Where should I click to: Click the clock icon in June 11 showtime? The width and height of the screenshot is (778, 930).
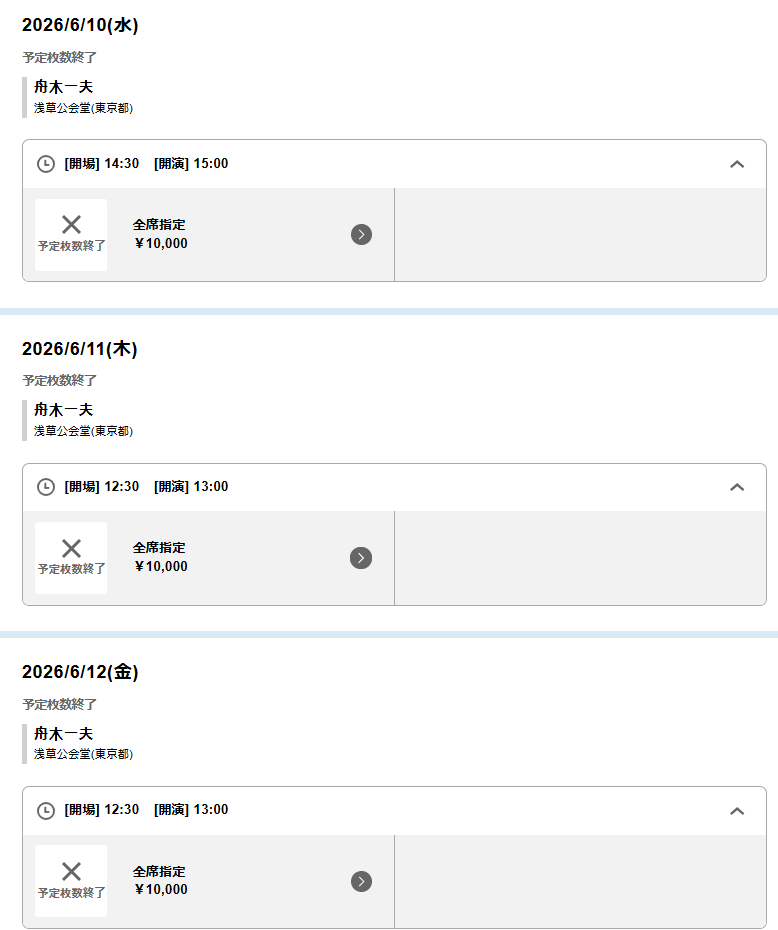pos(46,487)
